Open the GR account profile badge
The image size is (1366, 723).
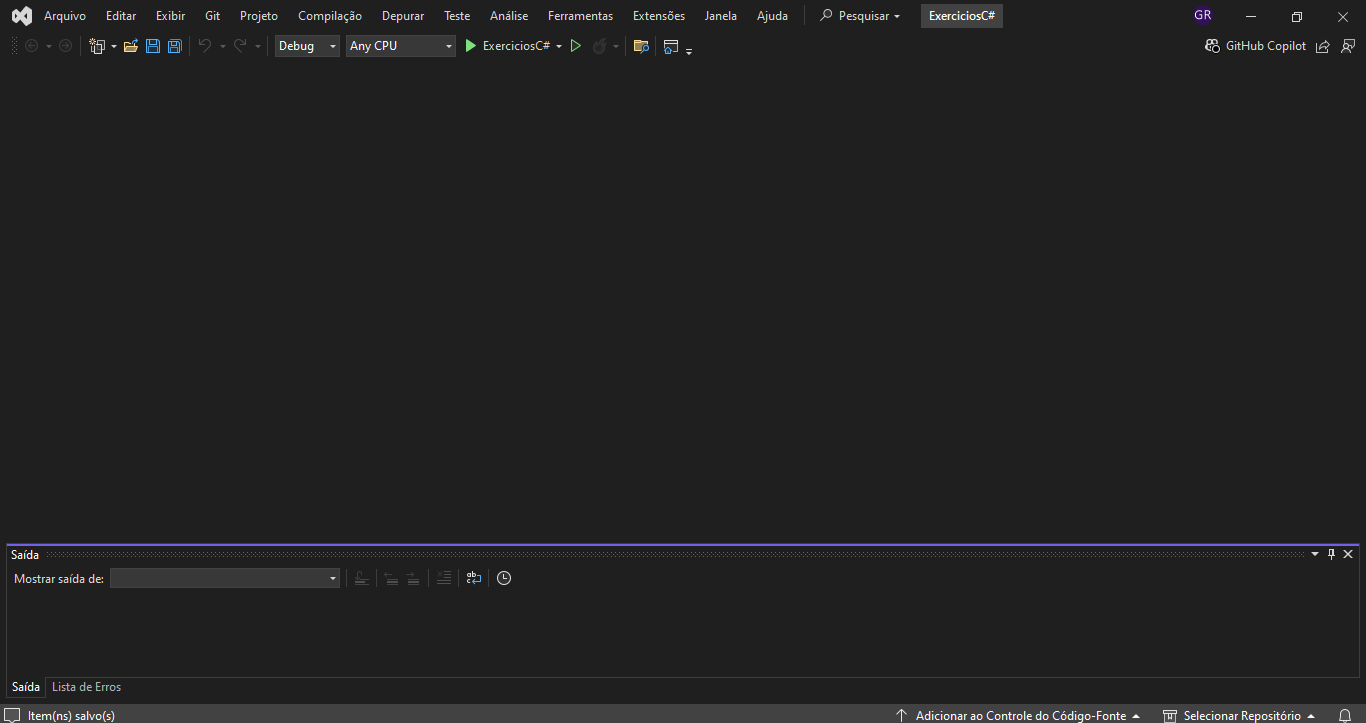tap(1203, 16)
